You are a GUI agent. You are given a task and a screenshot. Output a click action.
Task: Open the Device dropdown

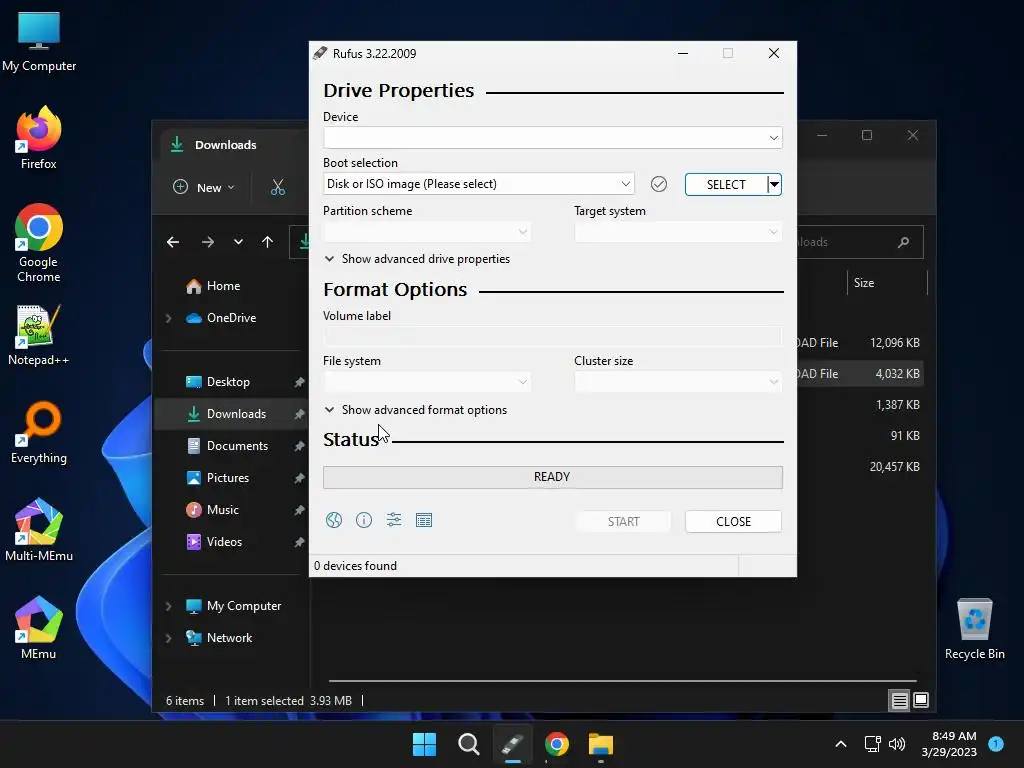click(x=552, y=138)
